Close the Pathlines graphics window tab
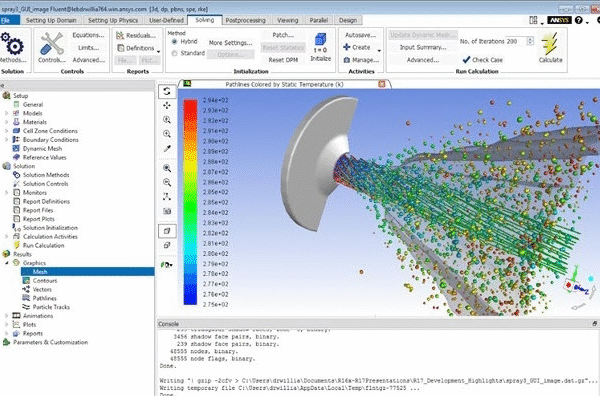The width and height of the screenshot is (600, 396). point(382,84)
